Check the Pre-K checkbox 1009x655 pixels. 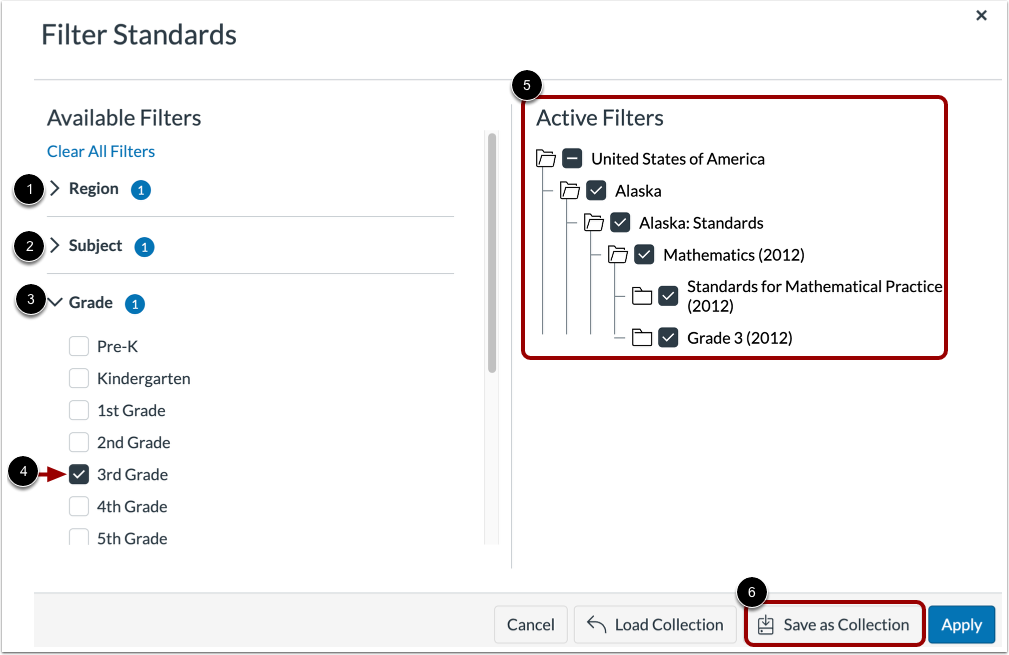click(79, 346)
